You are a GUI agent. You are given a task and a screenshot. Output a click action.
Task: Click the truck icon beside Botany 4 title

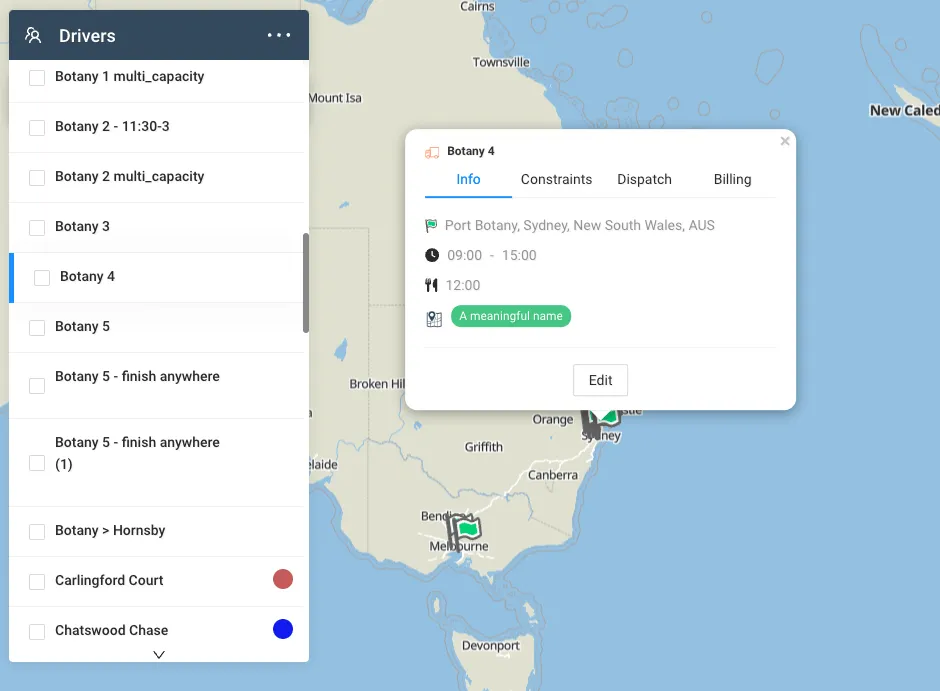(432, 152)
